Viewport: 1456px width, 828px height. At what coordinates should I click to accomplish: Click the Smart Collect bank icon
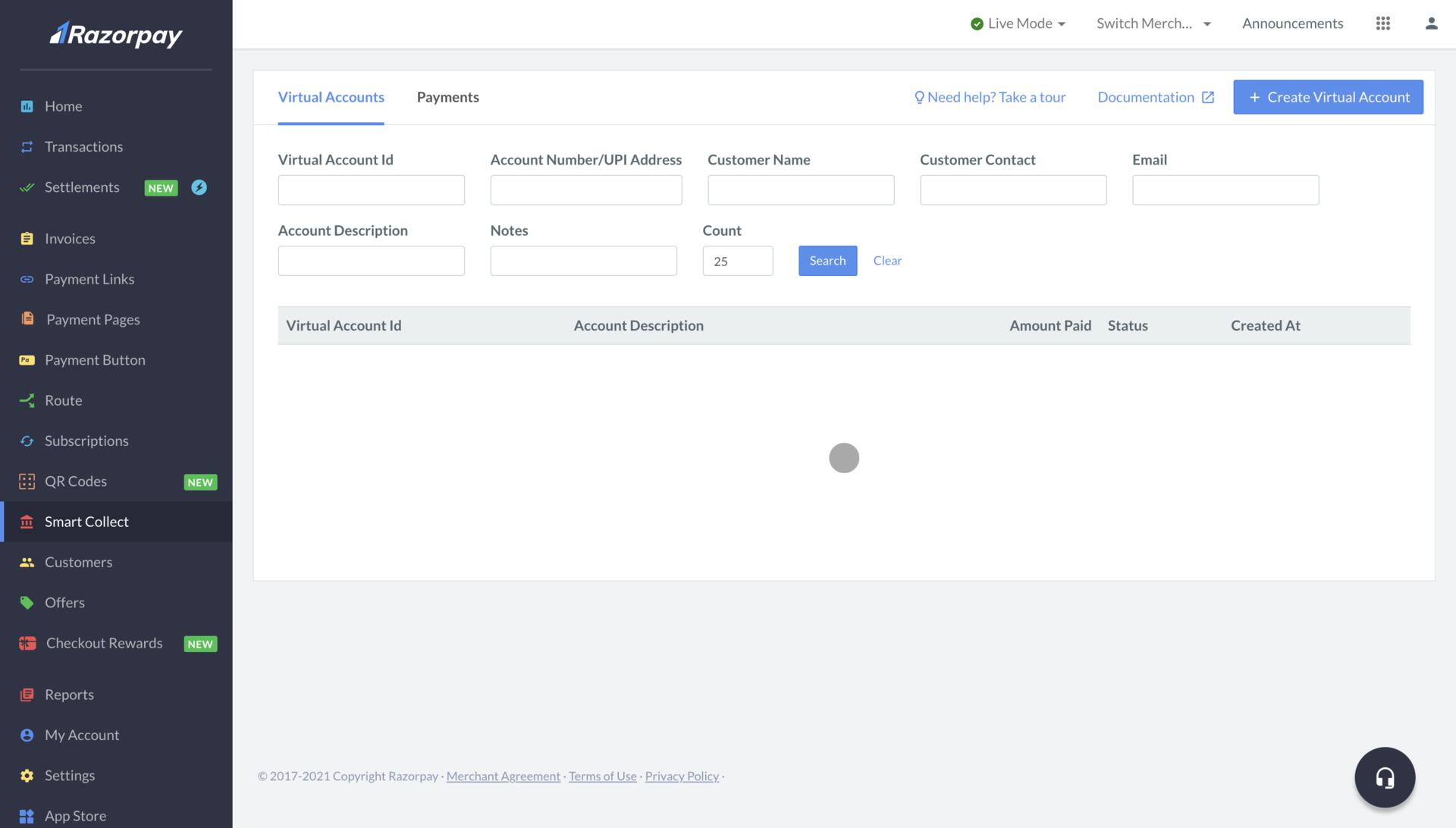pyautogui.click(x=27, y=522)
